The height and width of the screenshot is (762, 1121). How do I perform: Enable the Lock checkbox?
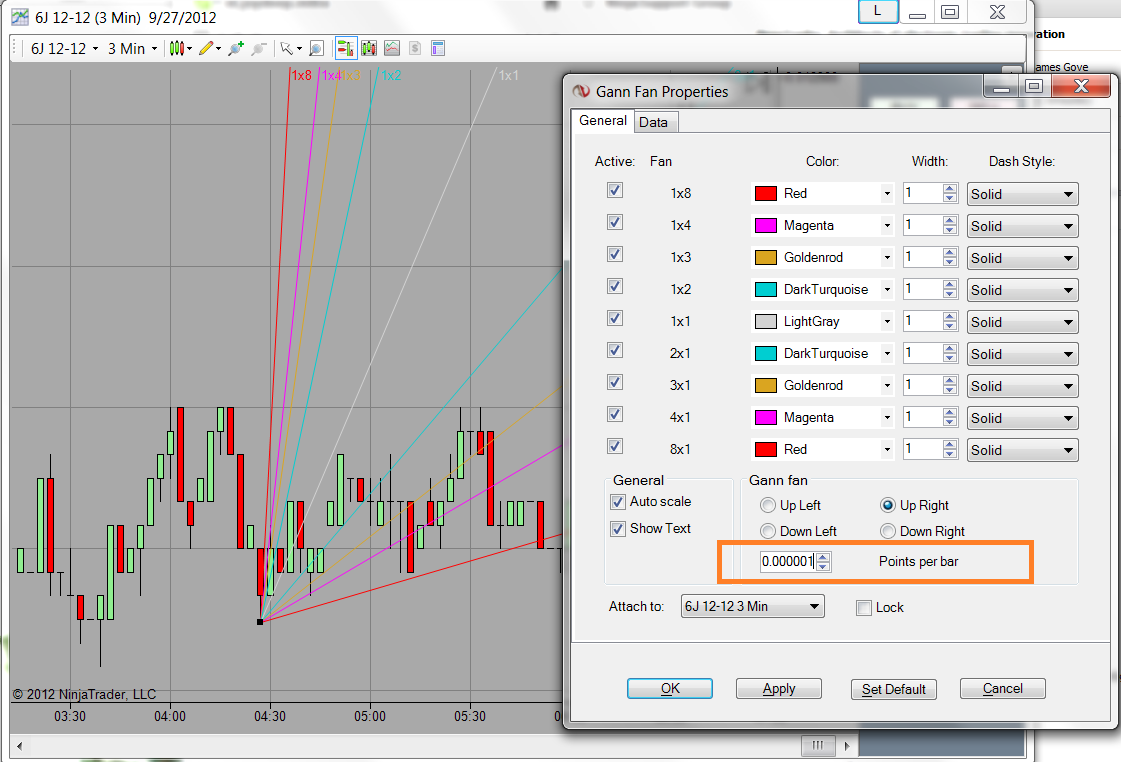point(864,608)
